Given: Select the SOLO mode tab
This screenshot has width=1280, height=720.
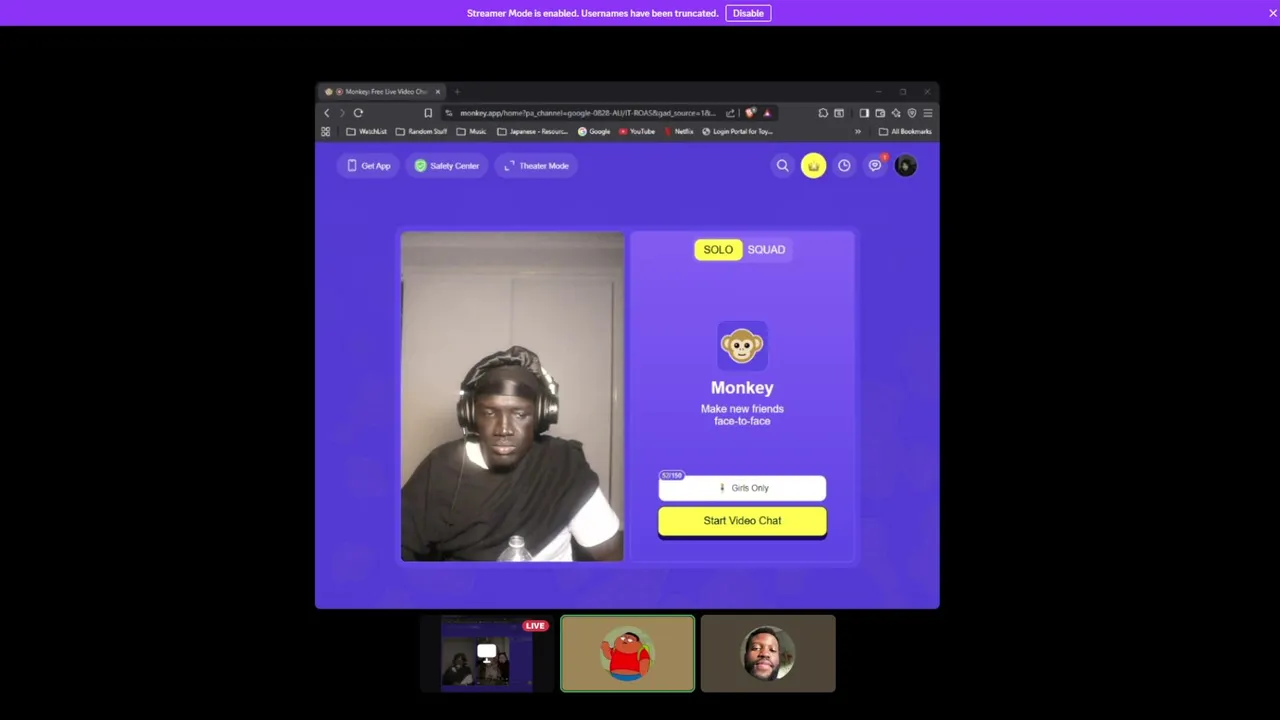Looking at the screenshot, I should coord(718,250).
